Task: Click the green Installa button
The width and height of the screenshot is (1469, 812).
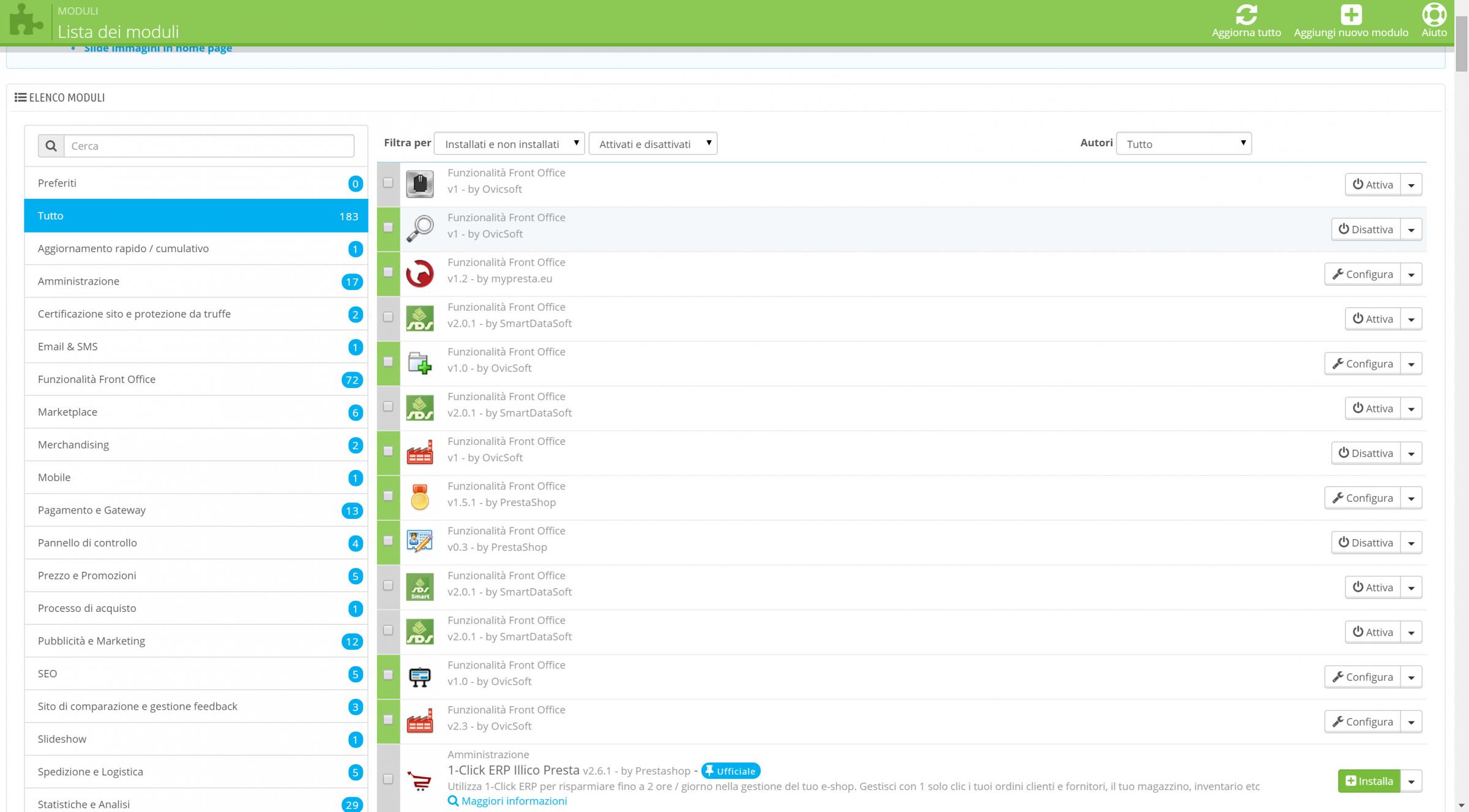Action: [1369, 781]
